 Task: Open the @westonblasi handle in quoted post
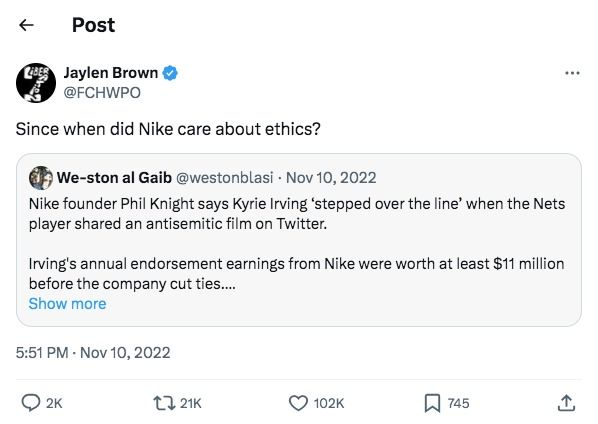pos(225,178)
